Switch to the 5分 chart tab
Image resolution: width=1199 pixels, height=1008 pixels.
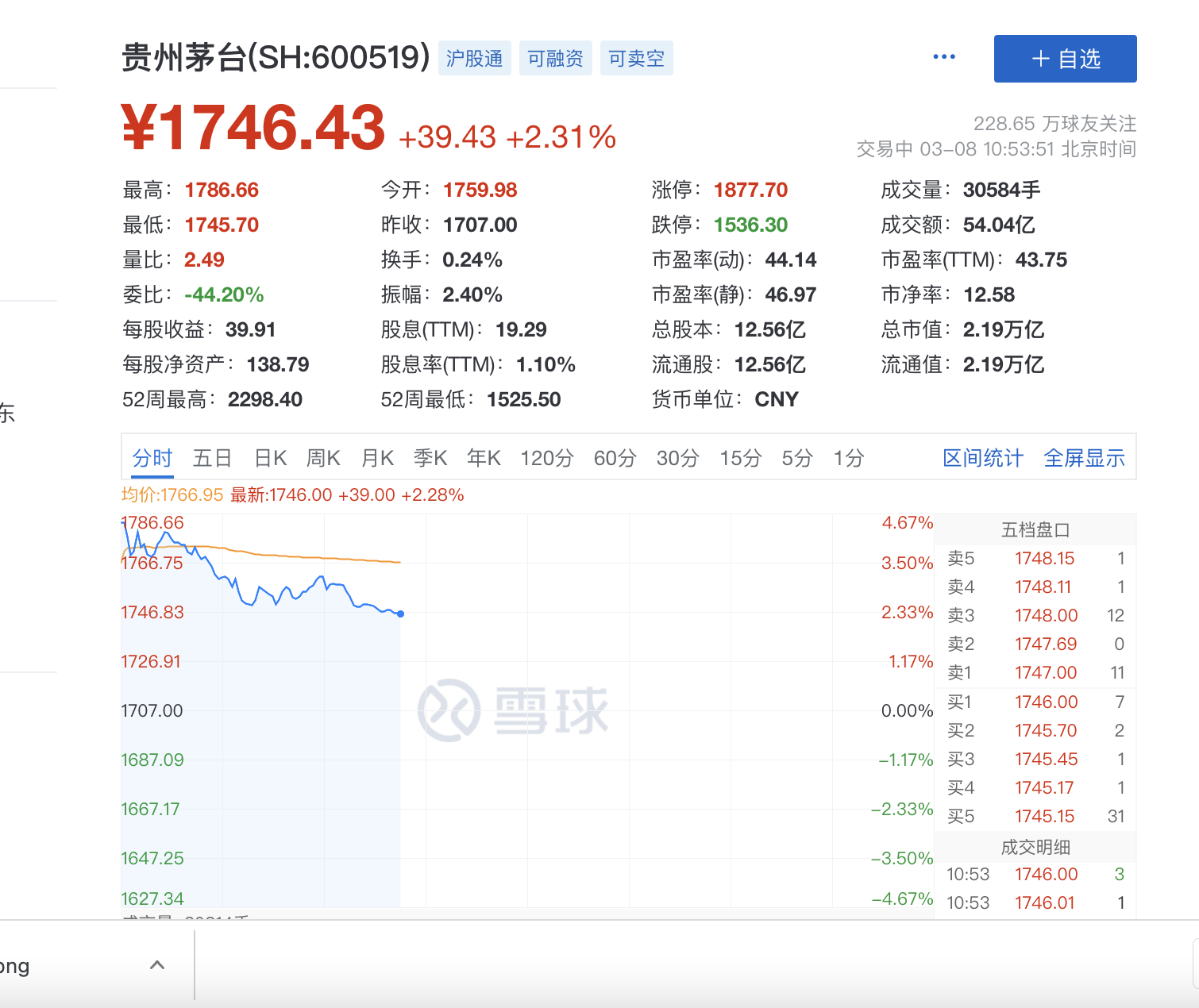797,458
